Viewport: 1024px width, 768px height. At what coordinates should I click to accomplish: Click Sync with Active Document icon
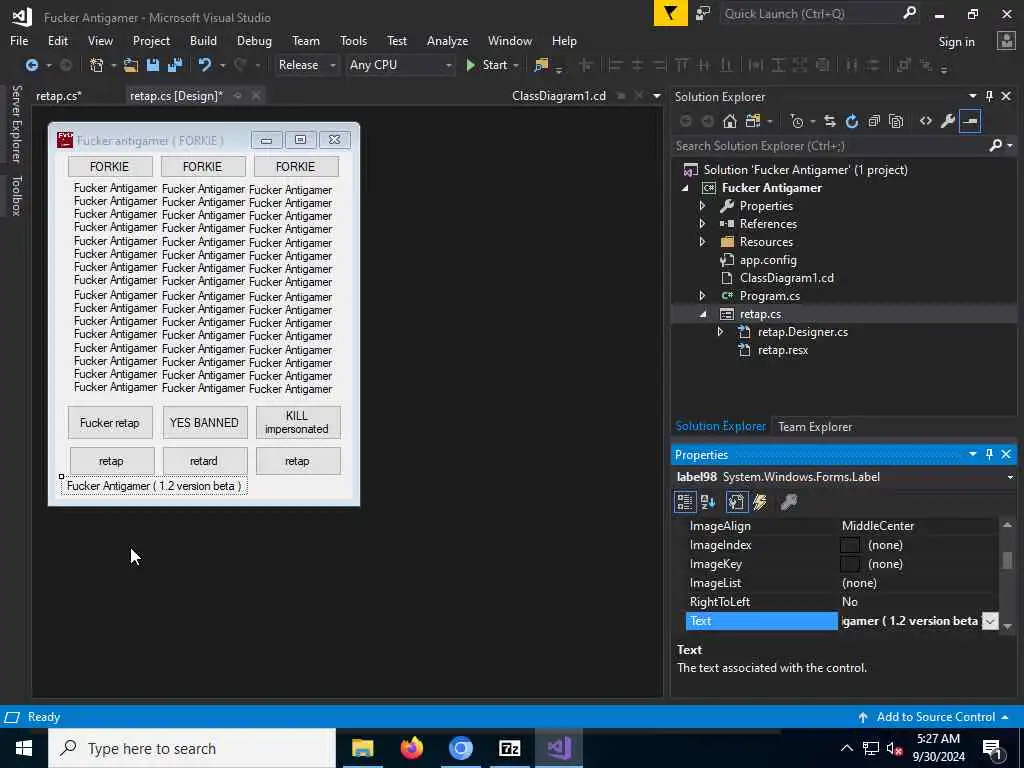click(829, 121)
